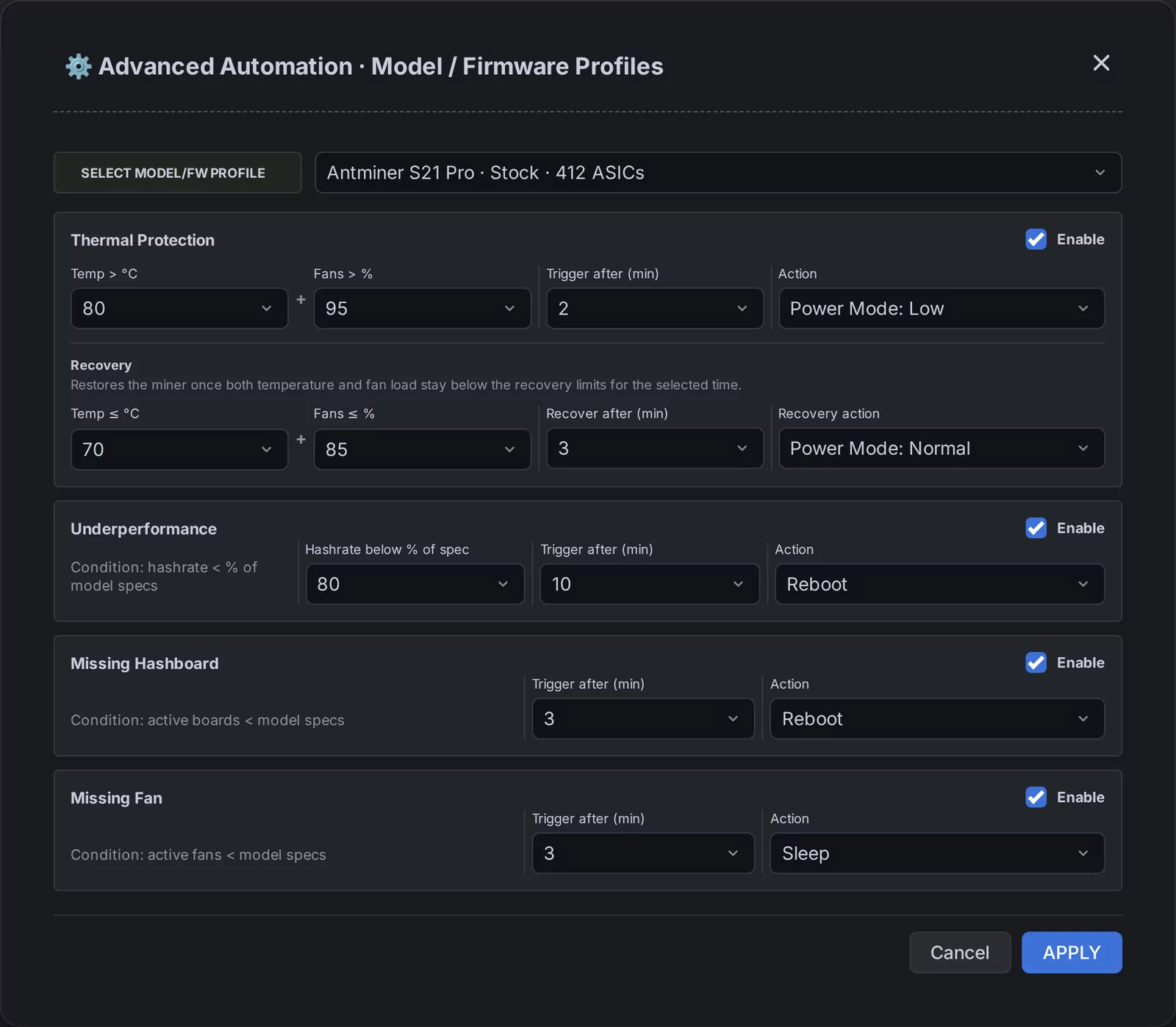Click the Underperformance section heading
The image size is (1176, 1027).
point(144,529)
